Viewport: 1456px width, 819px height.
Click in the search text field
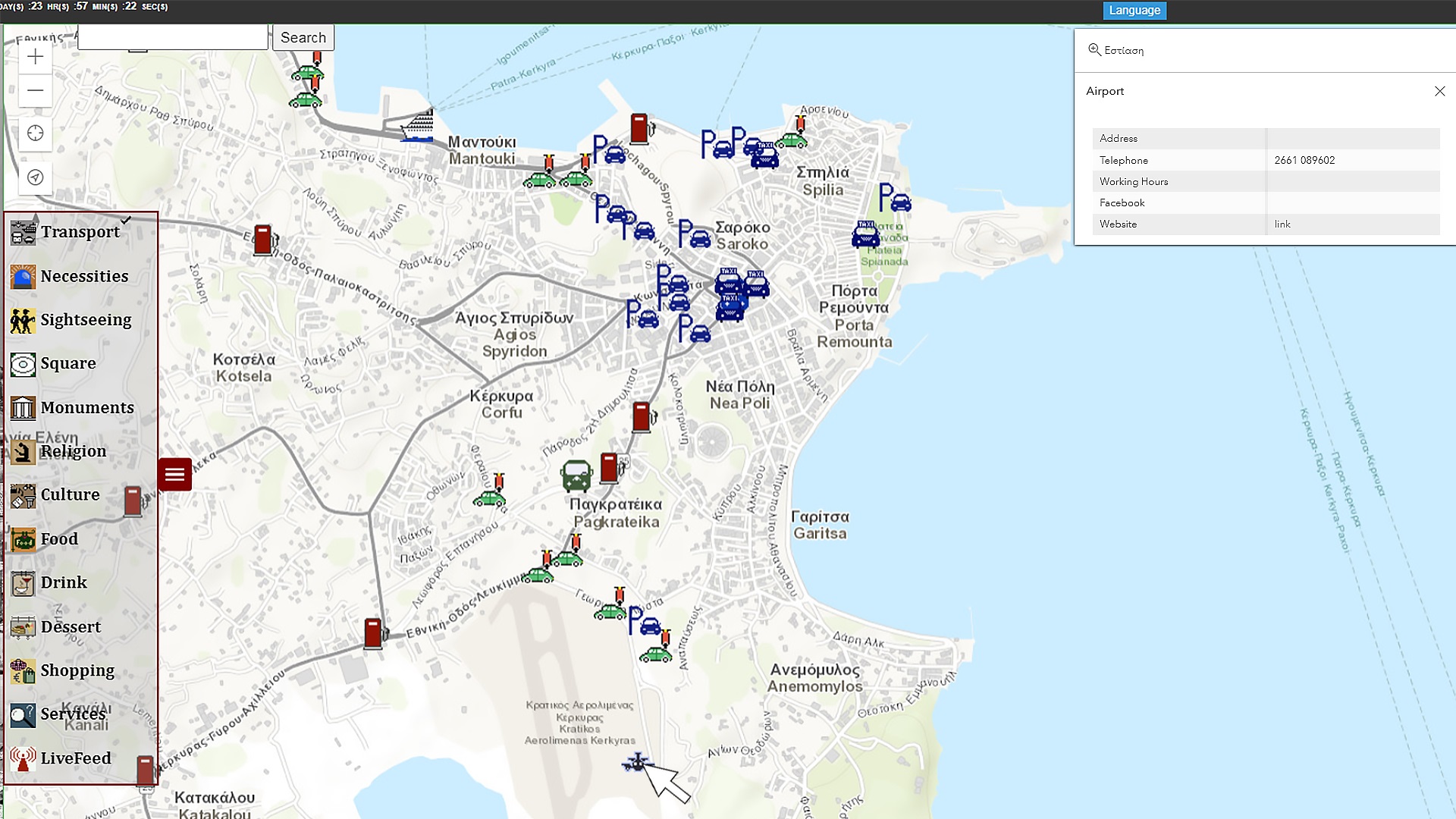click(x=173, y=37)
